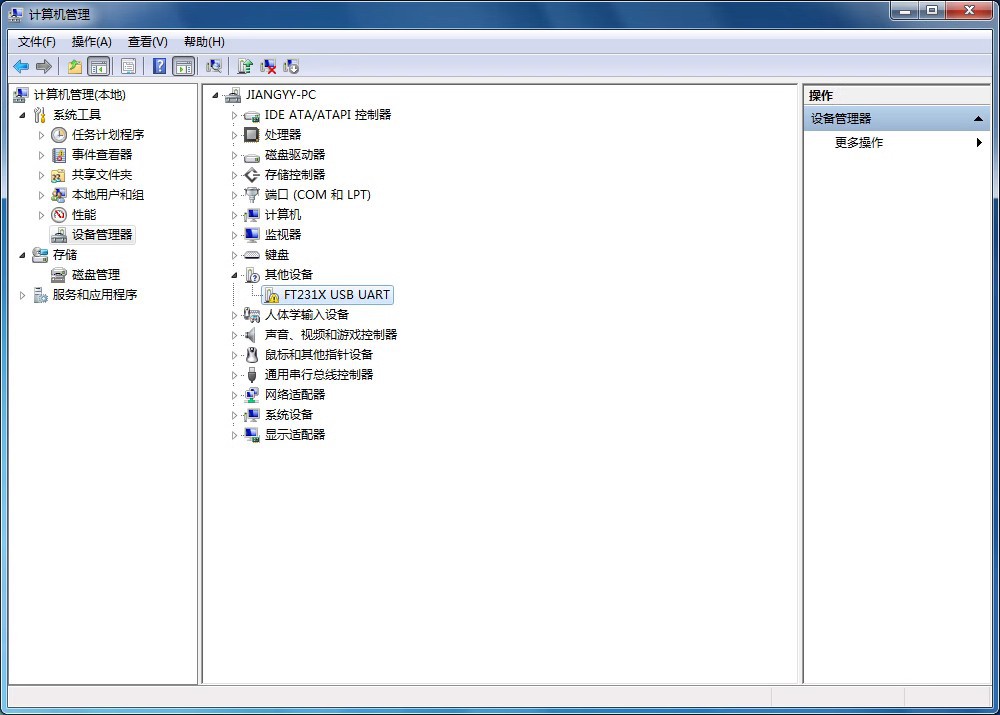Select 计算机管理(本地) root node
The height and width of the screenshot is (715, 1000).
(79, 95)
